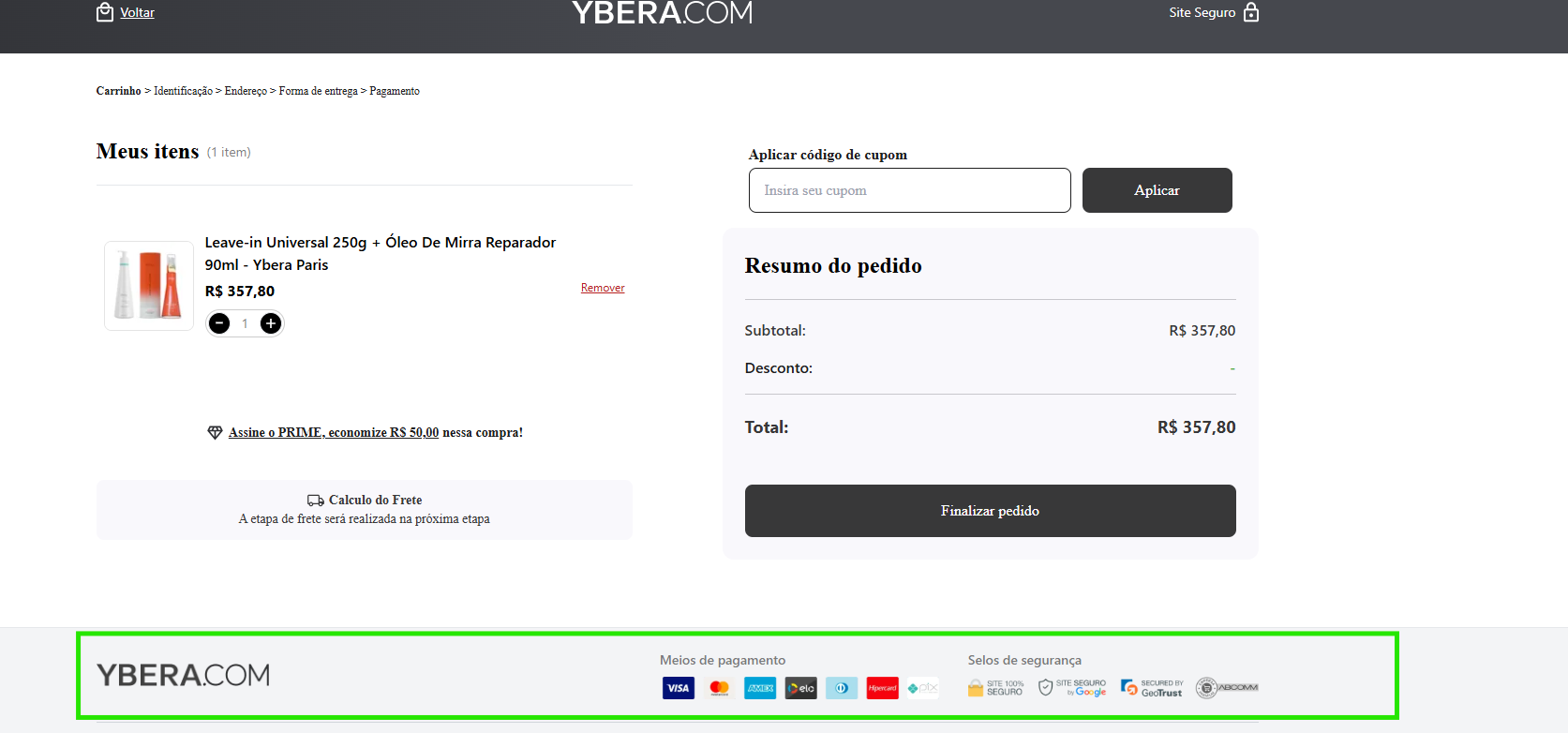Click the Resumo do pedido heading
This screenshot has width=1568, height=733.
pos(833,266)
